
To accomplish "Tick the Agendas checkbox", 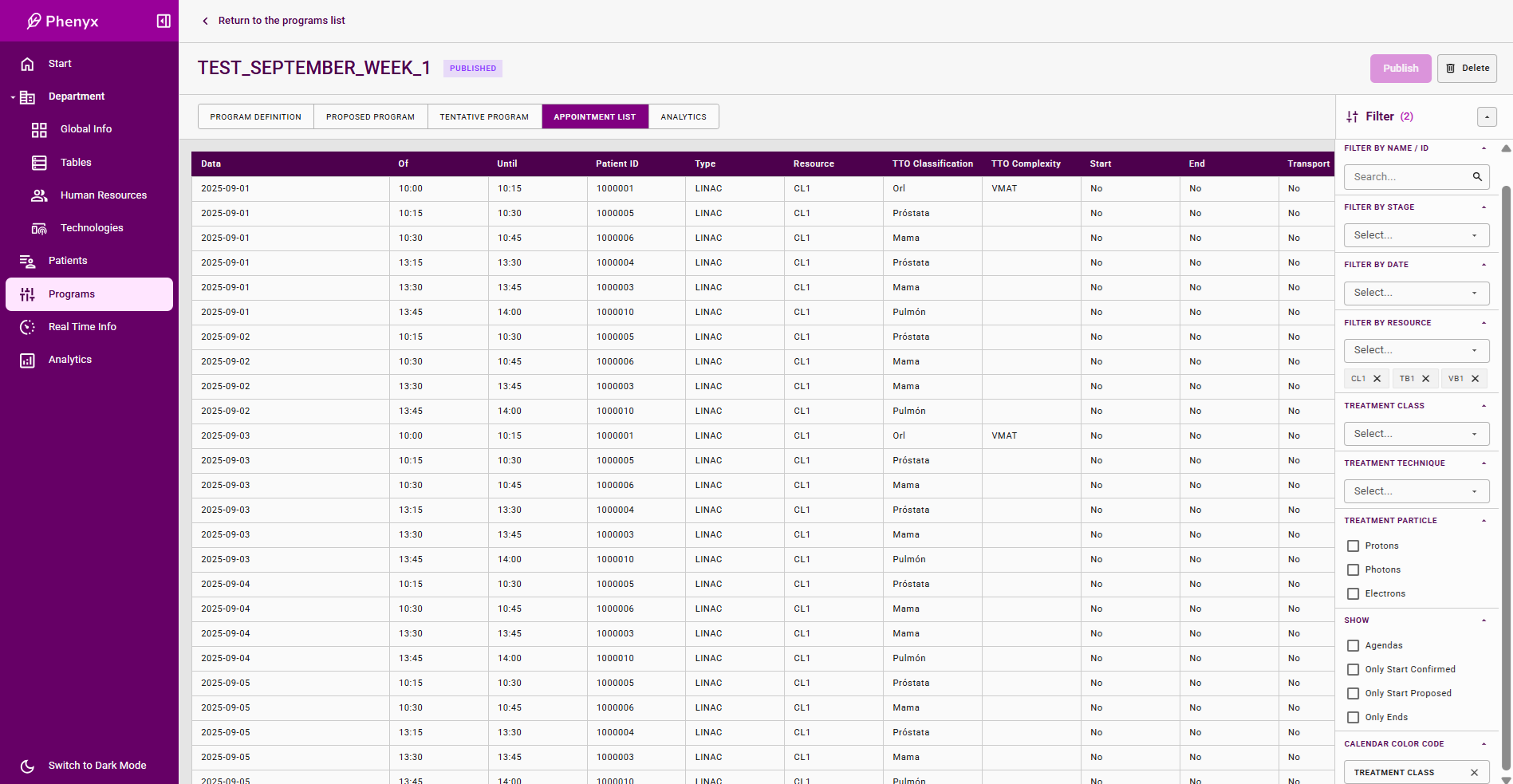I will [1353, 646].
